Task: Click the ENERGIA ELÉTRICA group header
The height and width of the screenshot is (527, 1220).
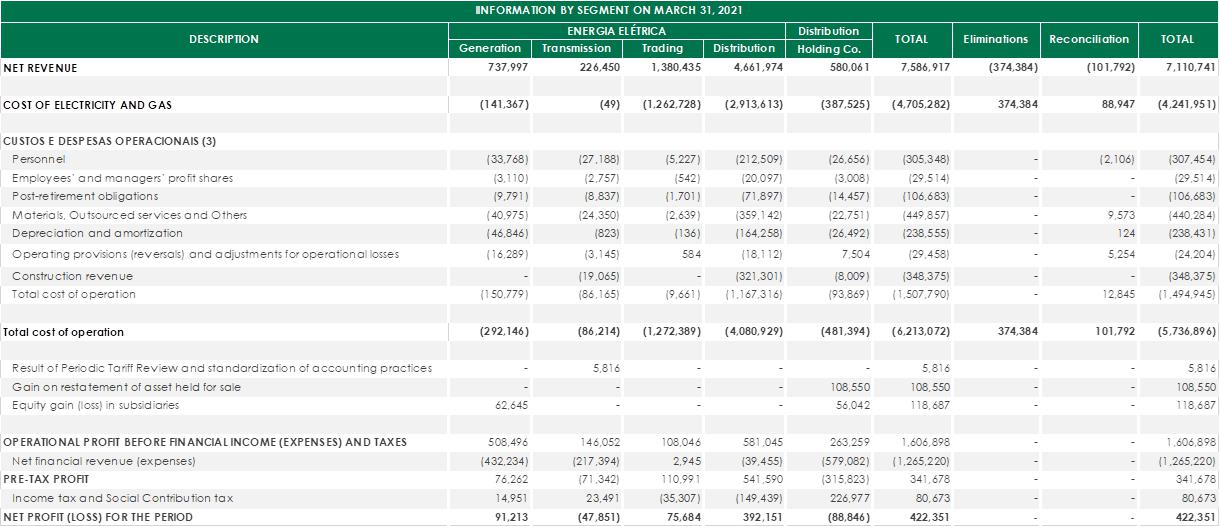Action: 618,31
